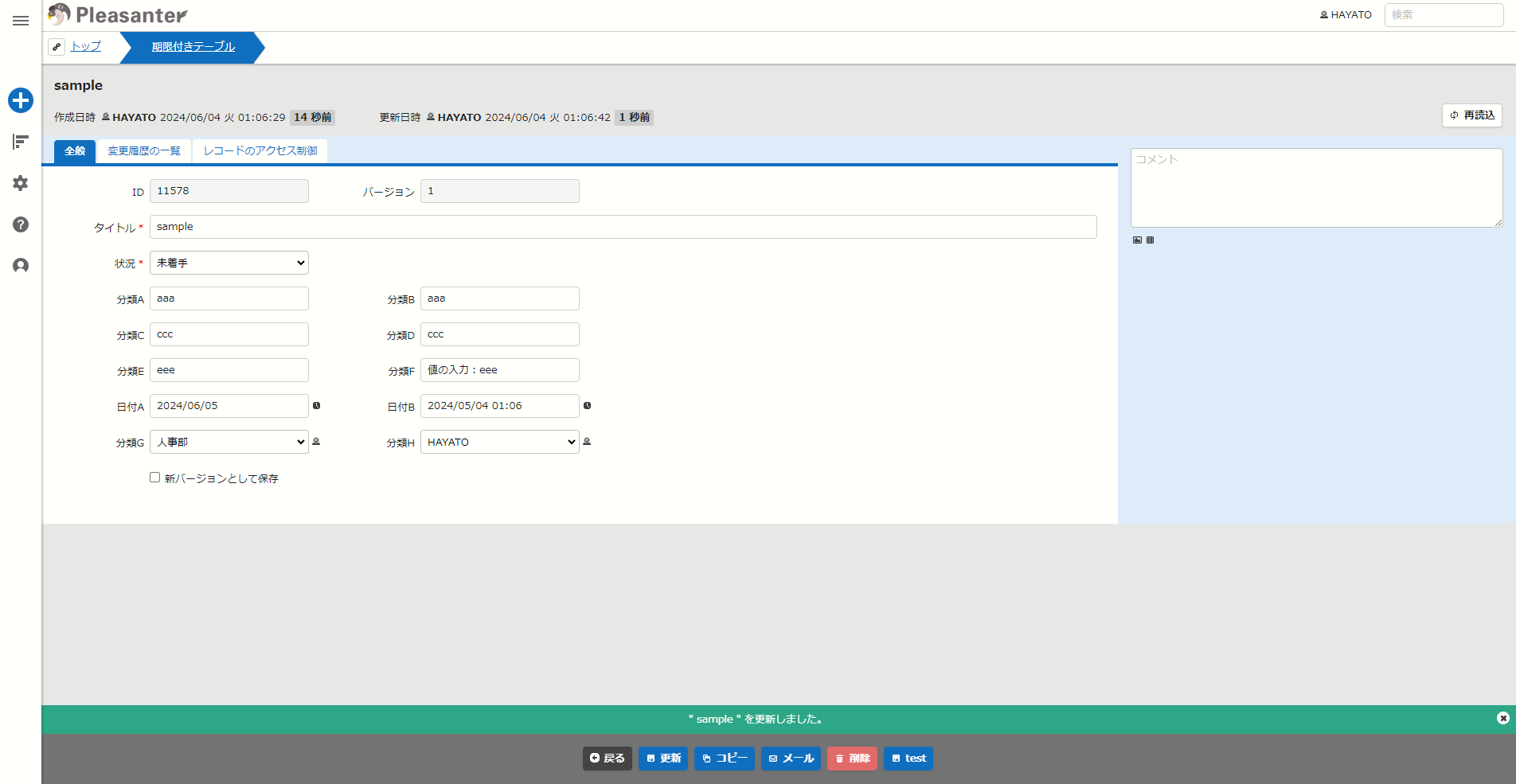Click the blue plus new record icon
1516x784 pixels.
pyautogui.click(x=21, y=100)
